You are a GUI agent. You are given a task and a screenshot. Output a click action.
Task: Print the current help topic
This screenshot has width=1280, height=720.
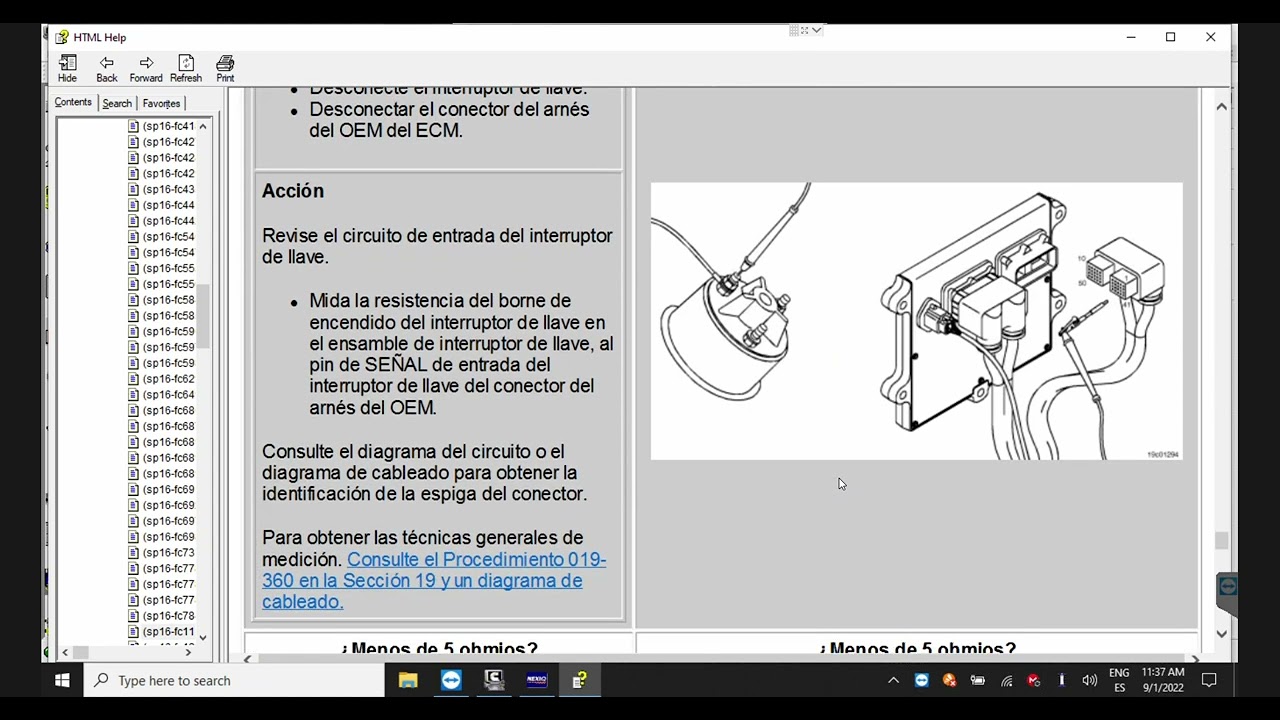tap(225, 69)
